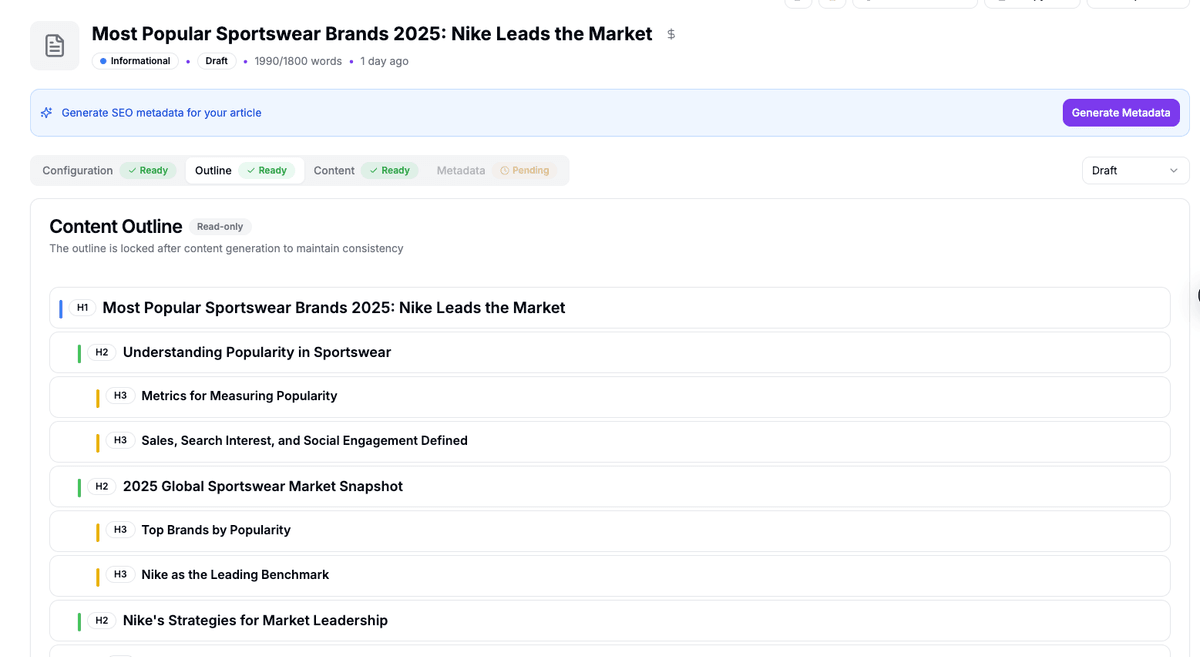Click the H2 badge for Understanding Popularity in Sportswear
1200x657 pixels.
(x=102, y=353)
